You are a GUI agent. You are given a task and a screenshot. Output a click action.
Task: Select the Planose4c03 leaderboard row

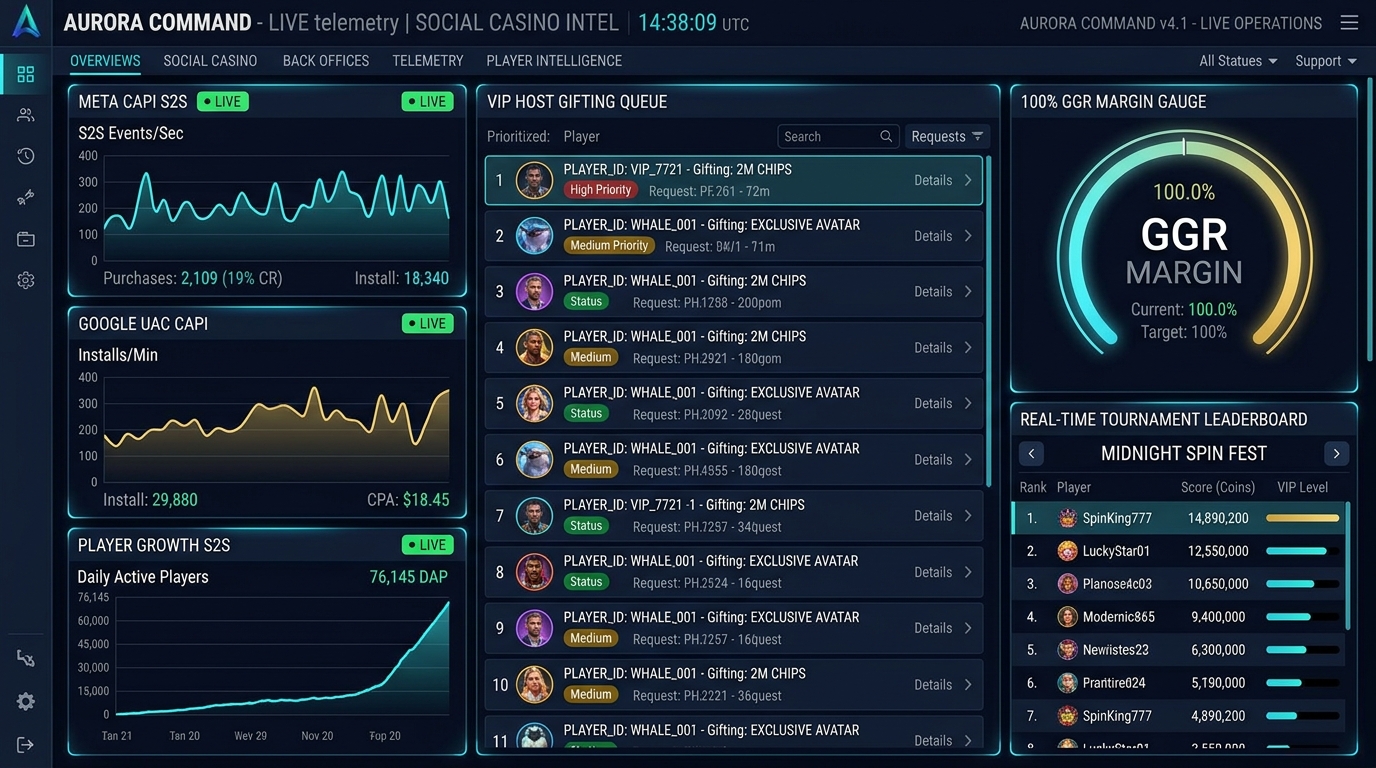tap(1180, 584)
